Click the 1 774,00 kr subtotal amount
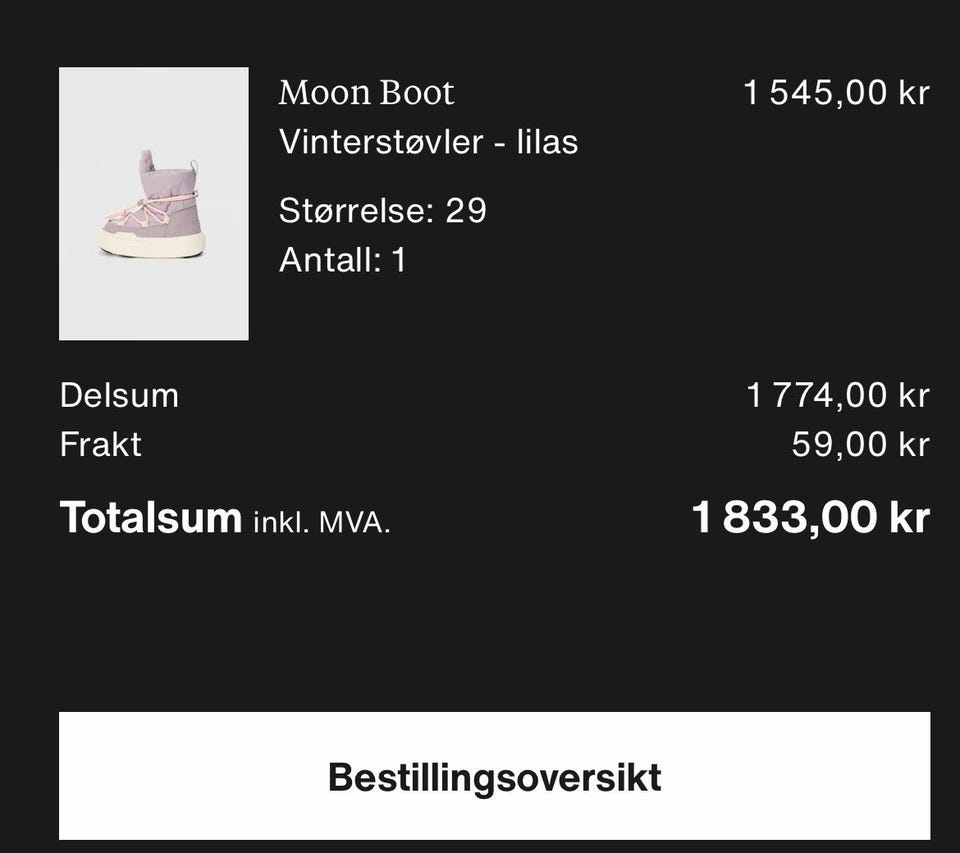960x853 pixels. coord(838,395)
